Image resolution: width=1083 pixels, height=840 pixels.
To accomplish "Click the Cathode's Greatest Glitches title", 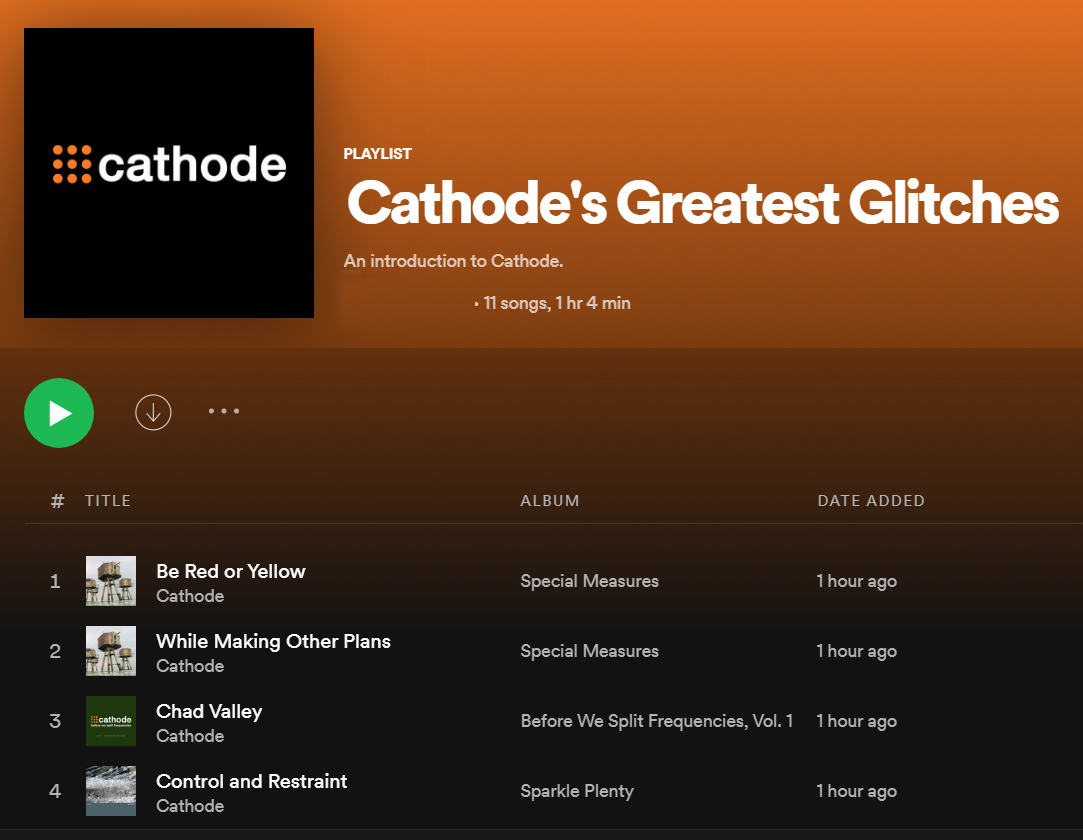I will (x=702, y=202).
